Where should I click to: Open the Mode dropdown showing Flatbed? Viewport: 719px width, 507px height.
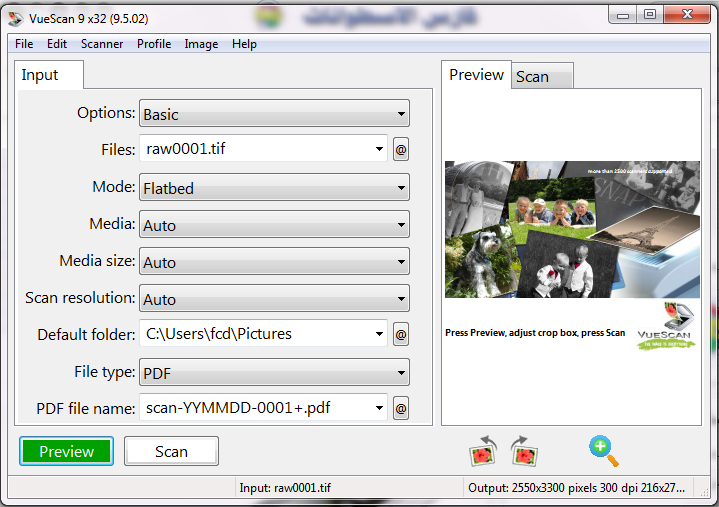(274, 187)
